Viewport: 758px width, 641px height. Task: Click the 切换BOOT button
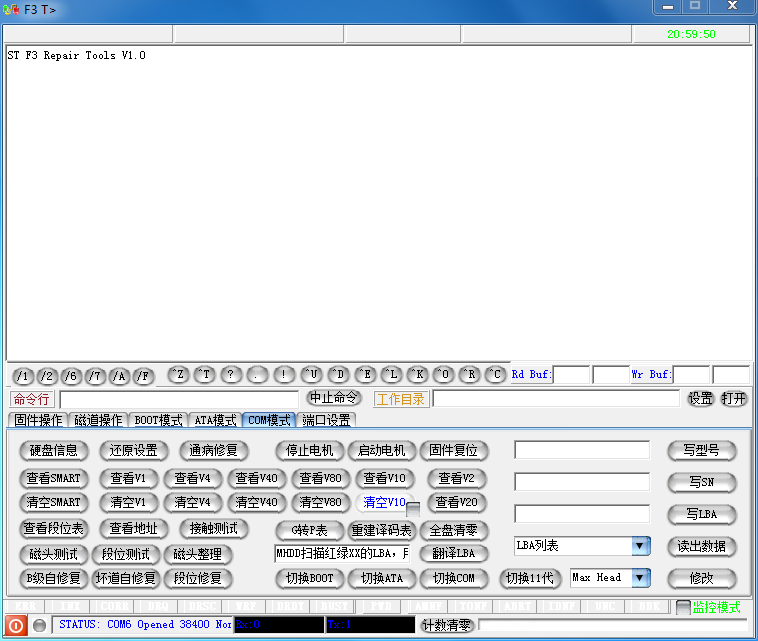(309, 579)
